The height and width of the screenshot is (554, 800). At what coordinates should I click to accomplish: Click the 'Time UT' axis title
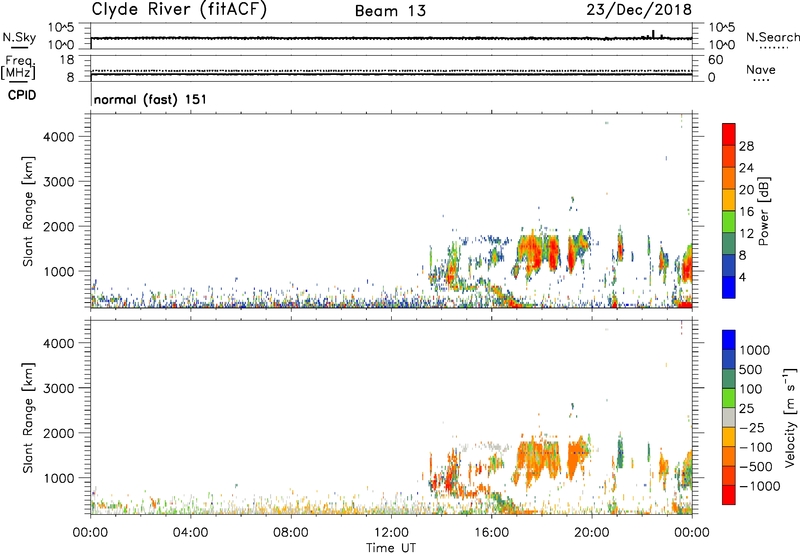(x=391, y=548)
